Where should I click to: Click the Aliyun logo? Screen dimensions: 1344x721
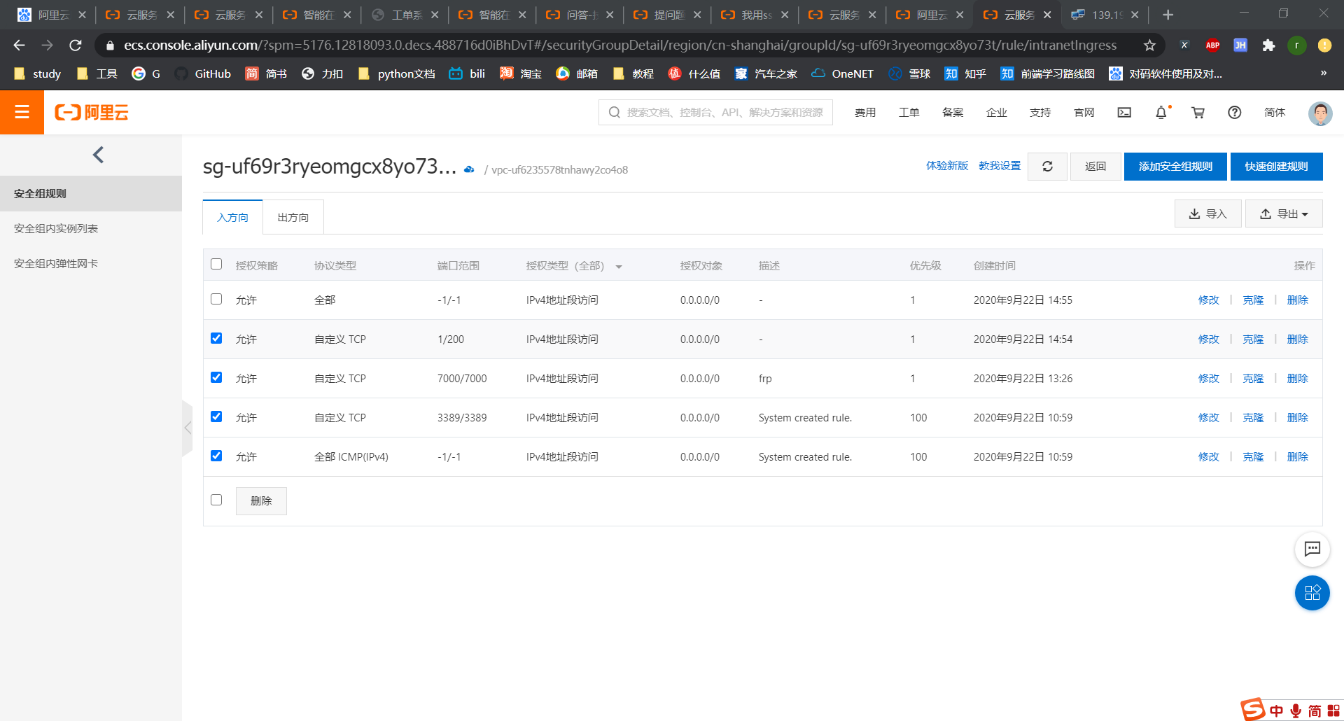coord(92,113)
